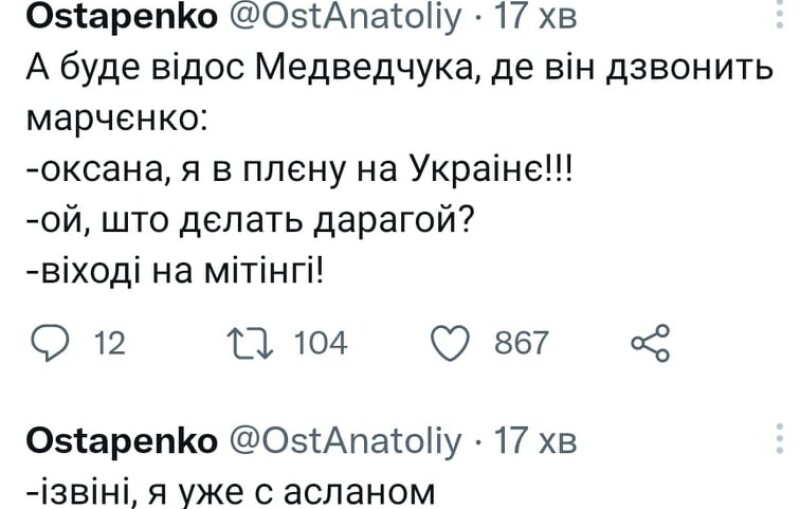The image size is (800, 509).
Task: Open the reply tweet "-ізвіні, я уже с асланом"
Action: (229, 491)
